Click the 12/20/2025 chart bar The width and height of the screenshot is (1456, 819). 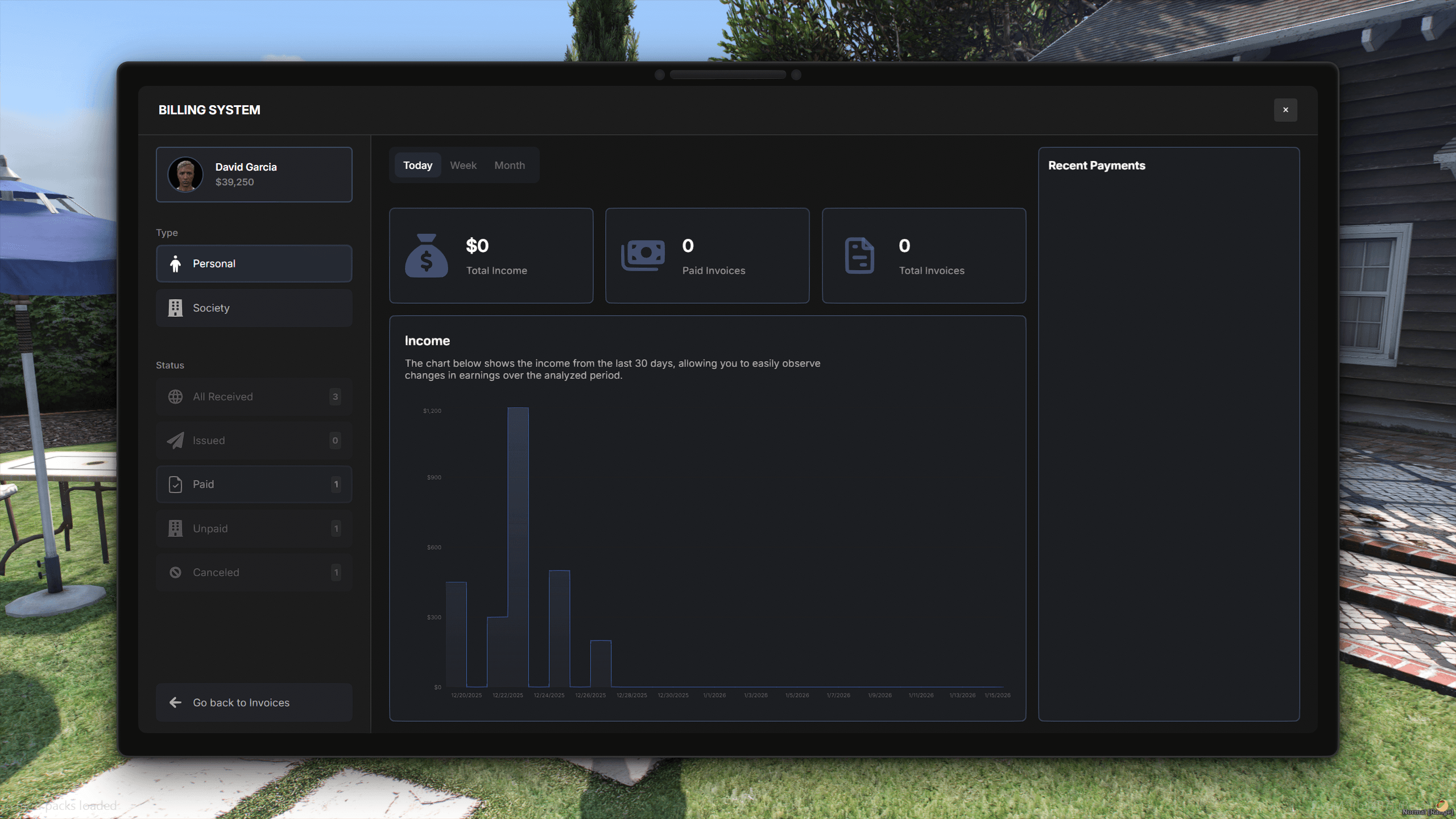[x=456, y=634]
